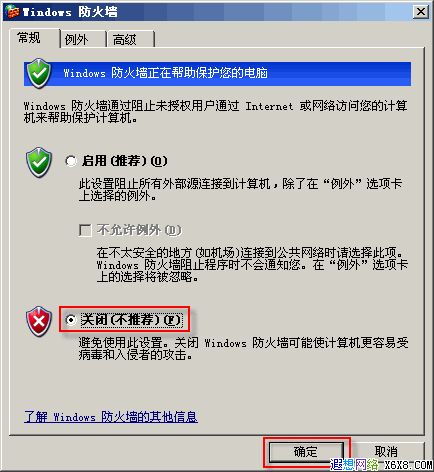This screenshot has height=472, width=434.
Task: Select the 启用(推荐) radio button
Action: [71, 161]
